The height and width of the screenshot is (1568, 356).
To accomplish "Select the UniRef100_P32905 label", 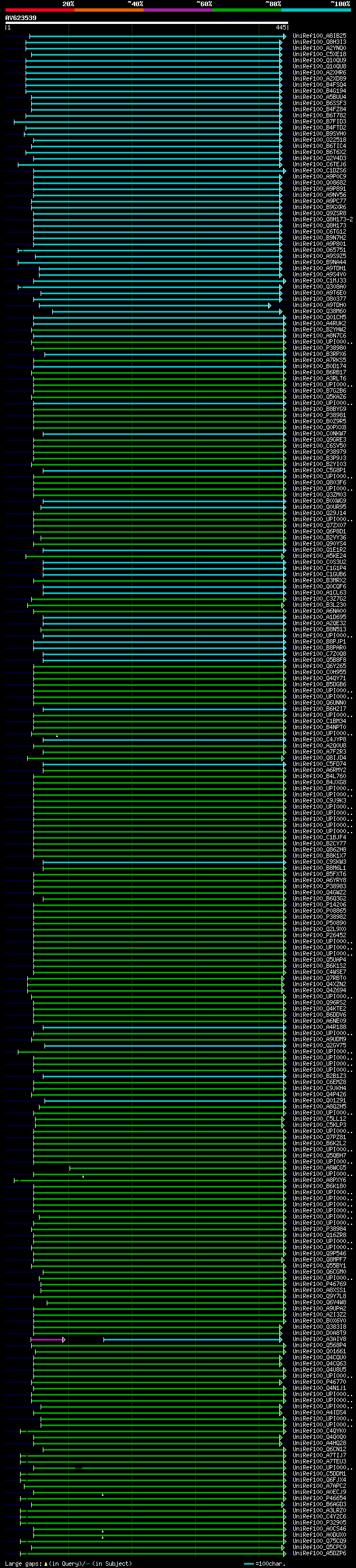I will 319,1522.
